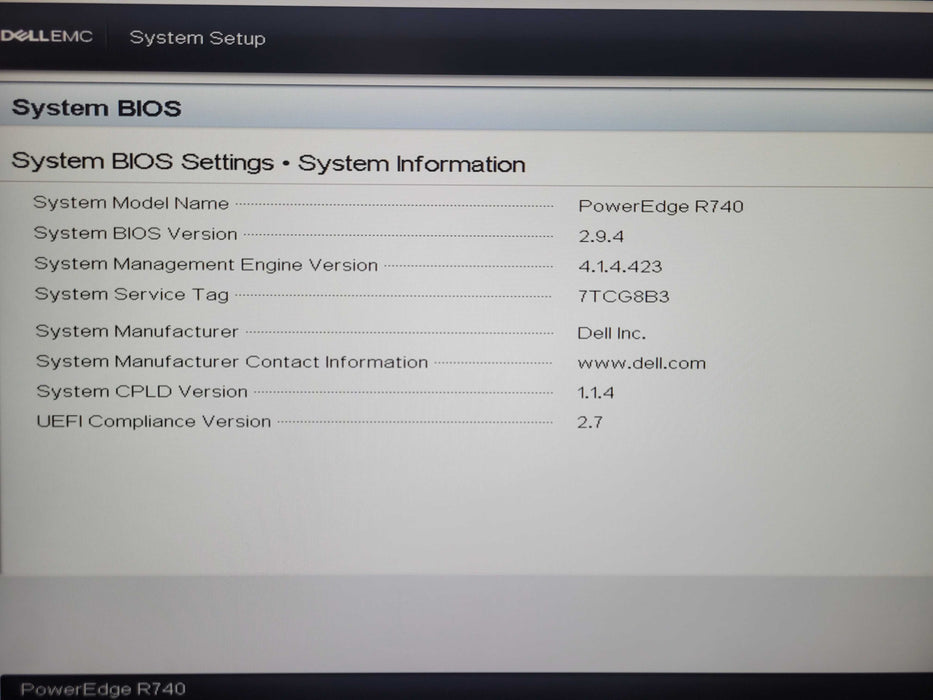The width and height of the screenshot is (933, 700).
Task: Select the System Service Tag label
Action: tap(132, 294)
